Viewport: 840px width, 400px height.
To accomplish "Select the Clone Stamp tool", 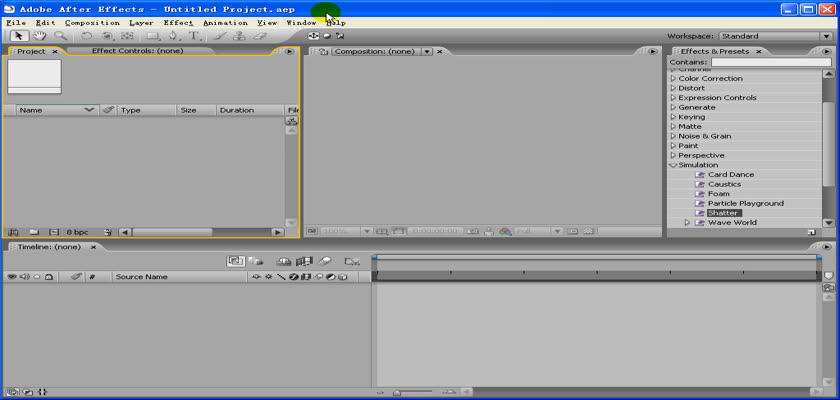I will point(239,36).
